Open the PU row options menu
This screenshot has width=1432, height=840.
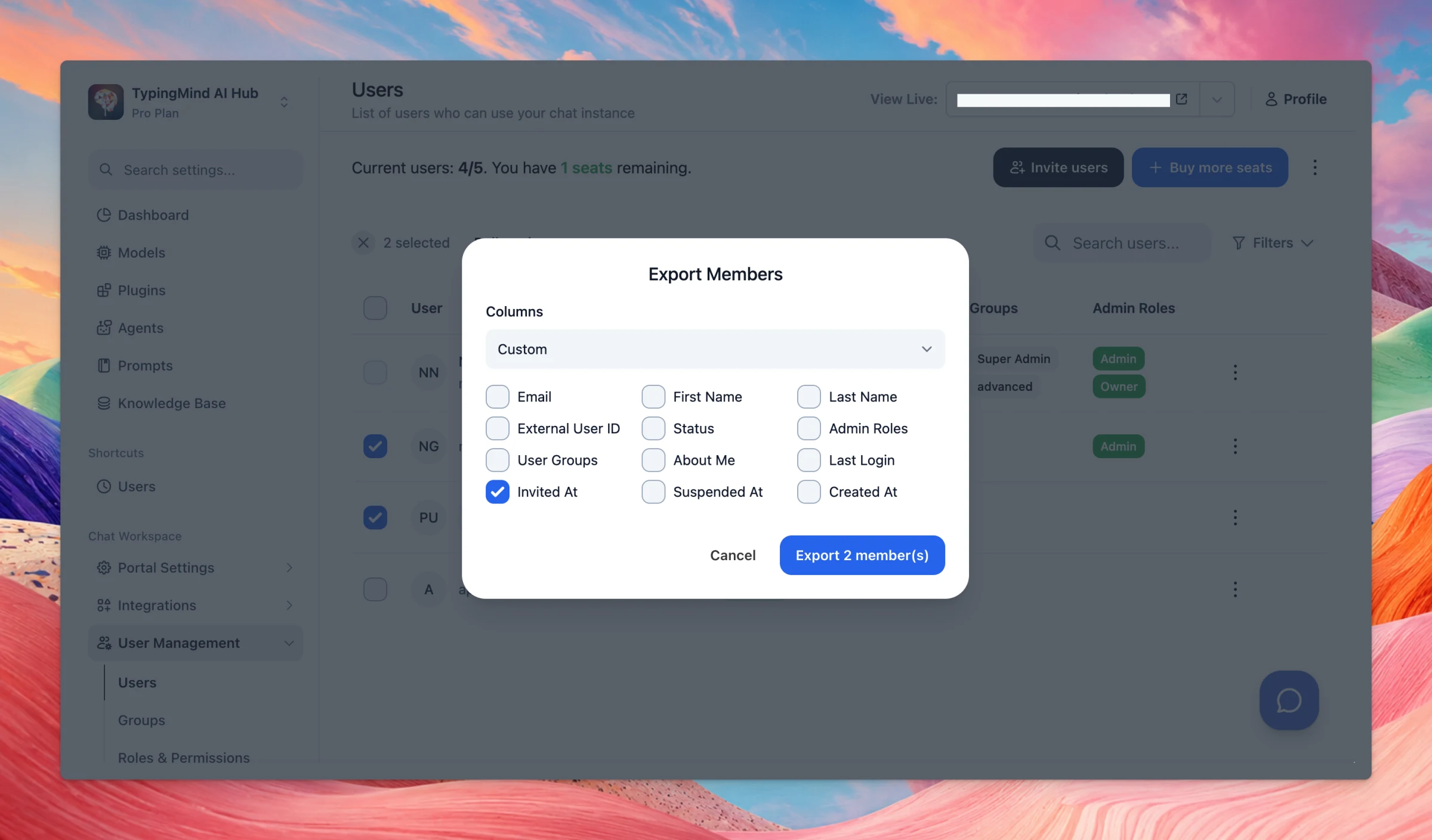coord(1235,517)
